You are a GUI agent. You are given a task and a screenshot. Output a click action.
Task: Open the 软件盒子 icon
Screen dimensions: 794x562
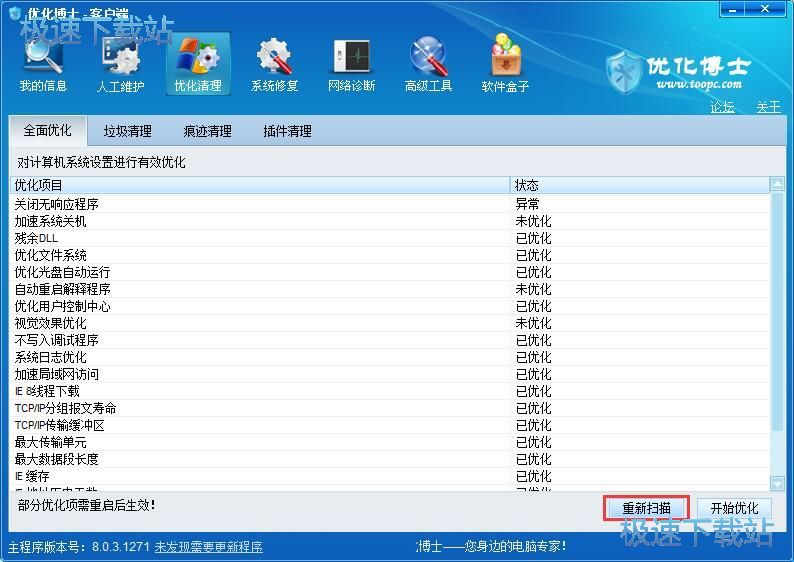coord(505,64)
